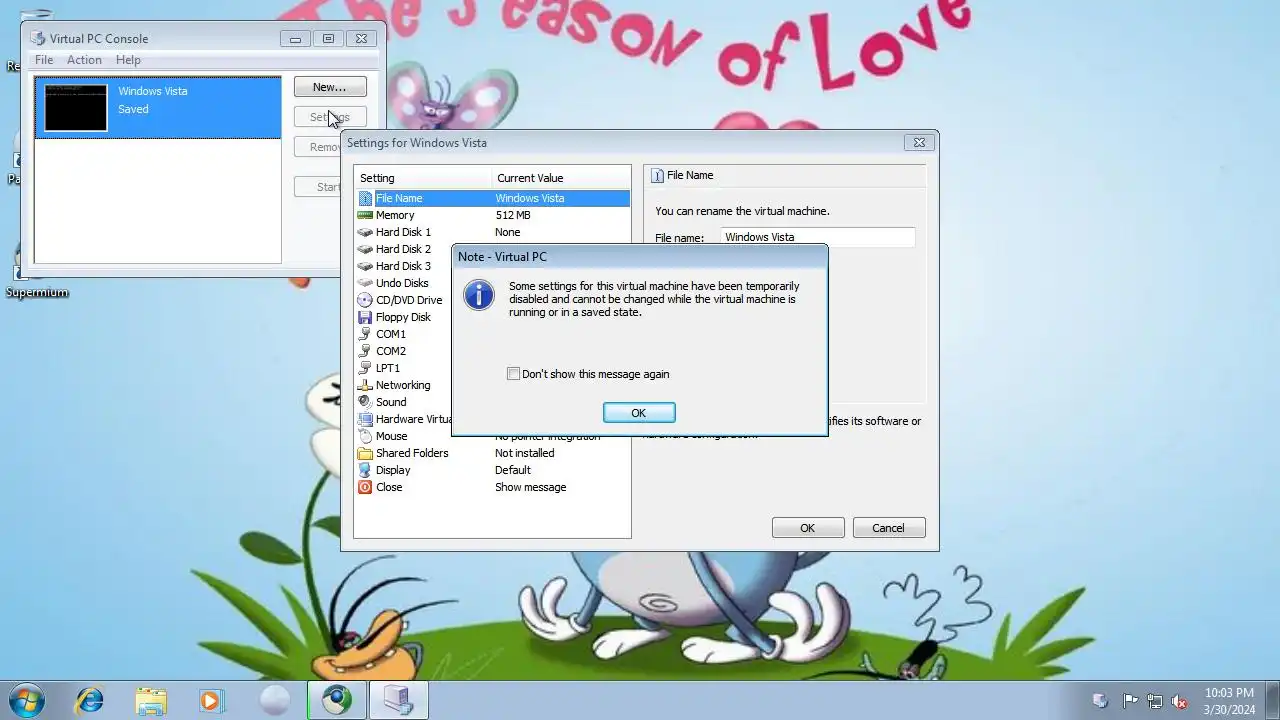Viewport: 1280px width, 720px height.
Task: Click the Setting column header
Action: pos(423,178)
